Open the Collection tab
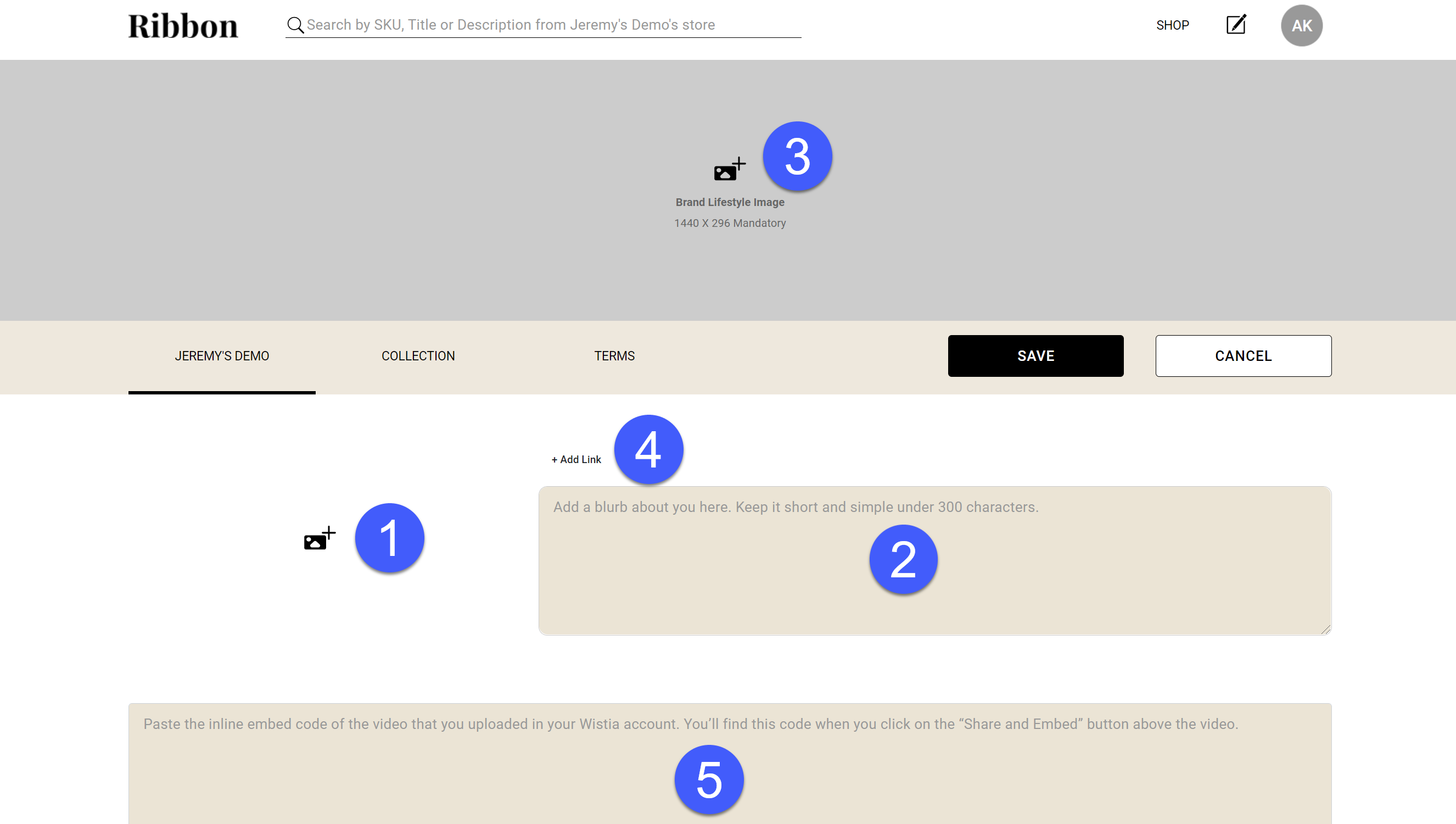This screenshot has width=1456, height=824. coord(418,356)
